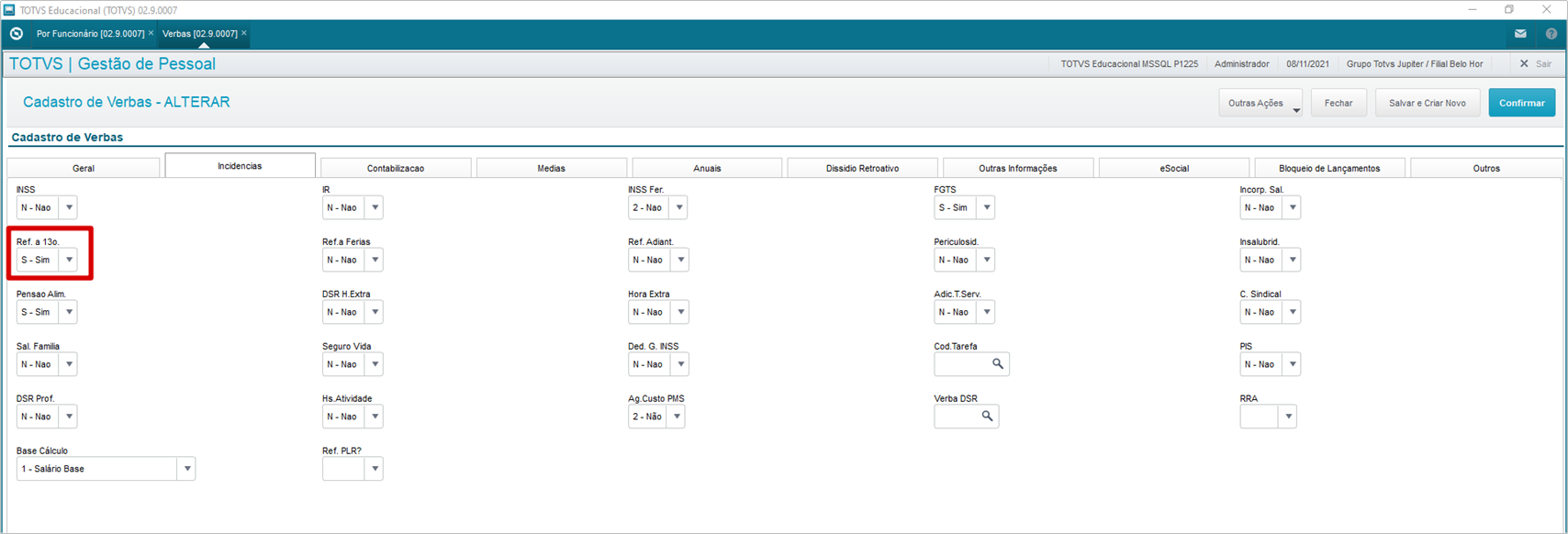Open the eSocial tab
1568x534 pixels.
(1174, 168)
